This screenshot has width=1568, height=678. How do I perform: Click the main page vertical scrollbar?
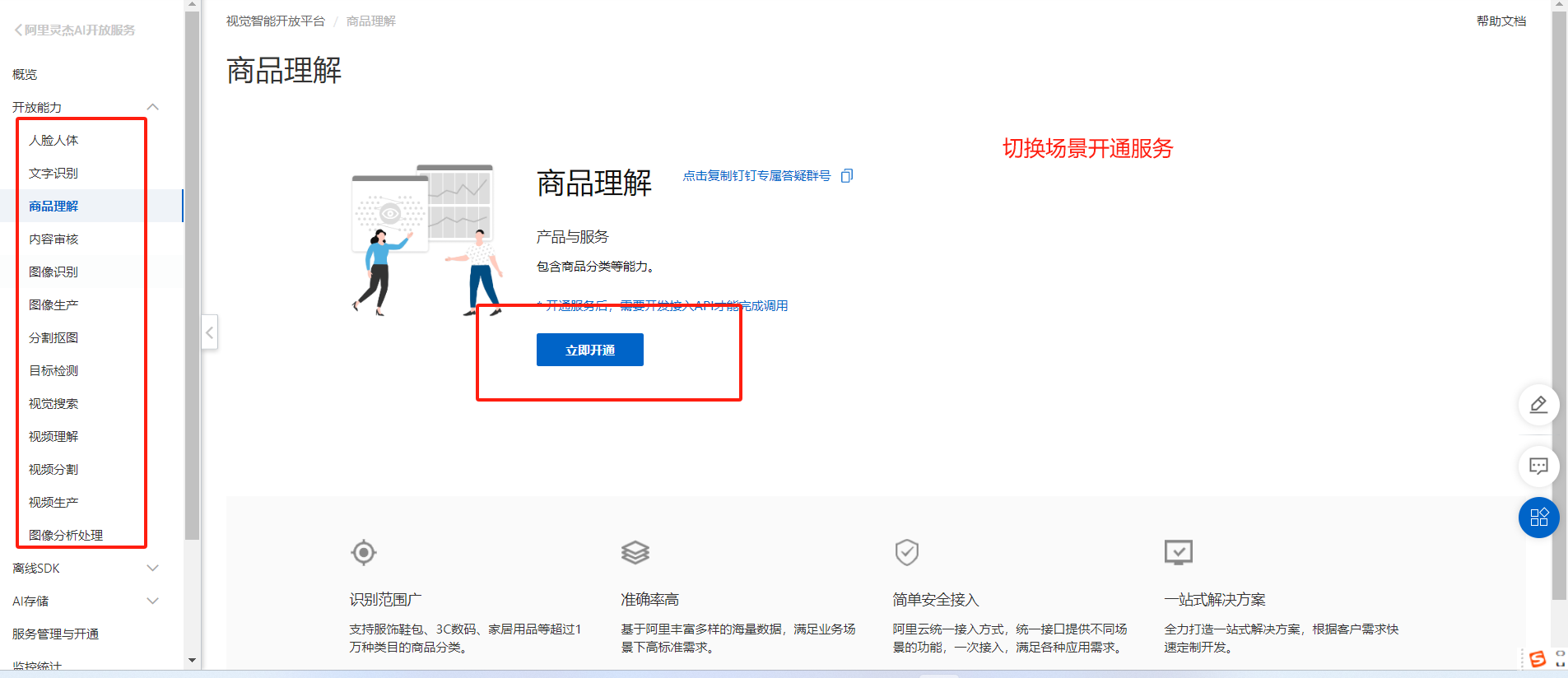[1559, 304]
